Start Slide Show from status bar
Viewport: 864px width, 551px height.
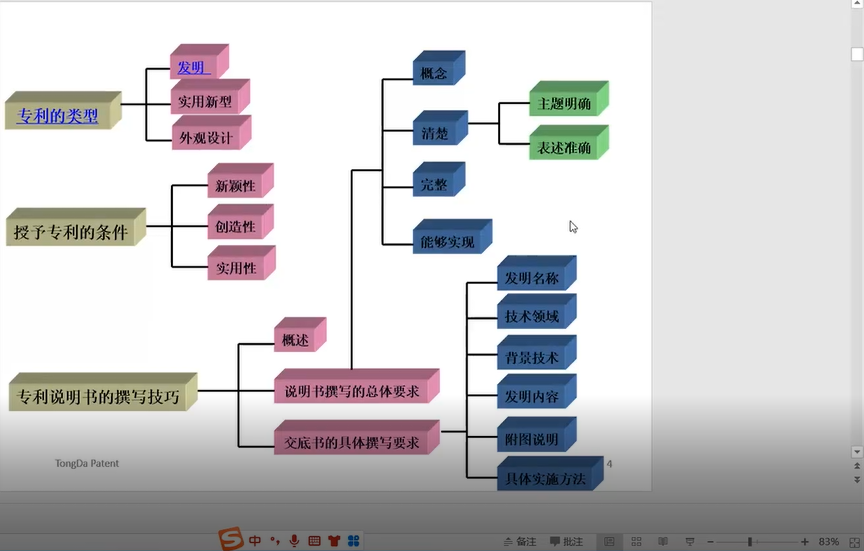point(689,542)
